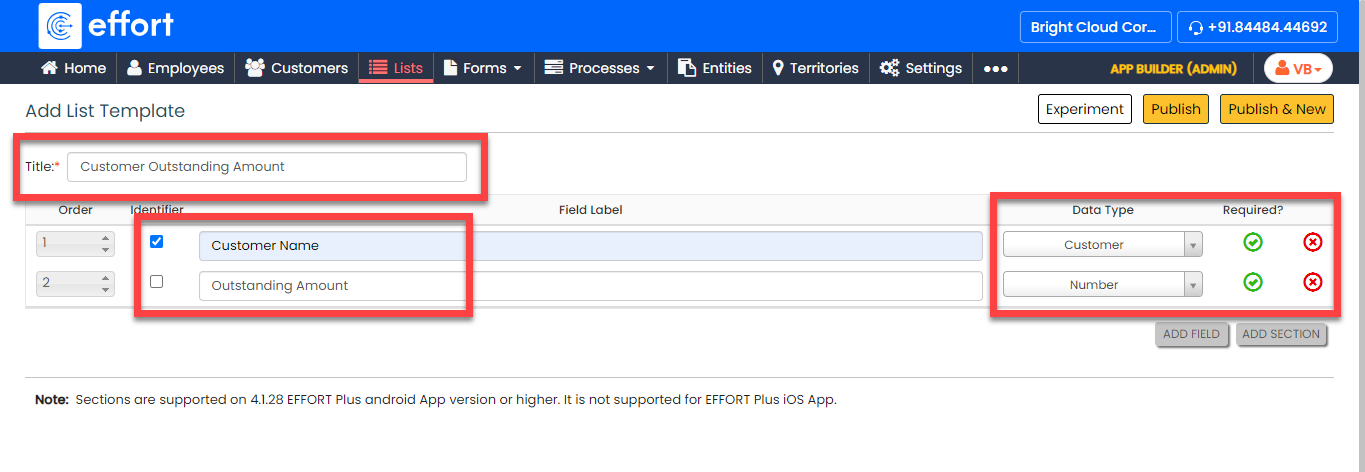1365x472 pixels.
Task: Delete the Outstanding Amount field row
Action: (x=1312, y=283)
